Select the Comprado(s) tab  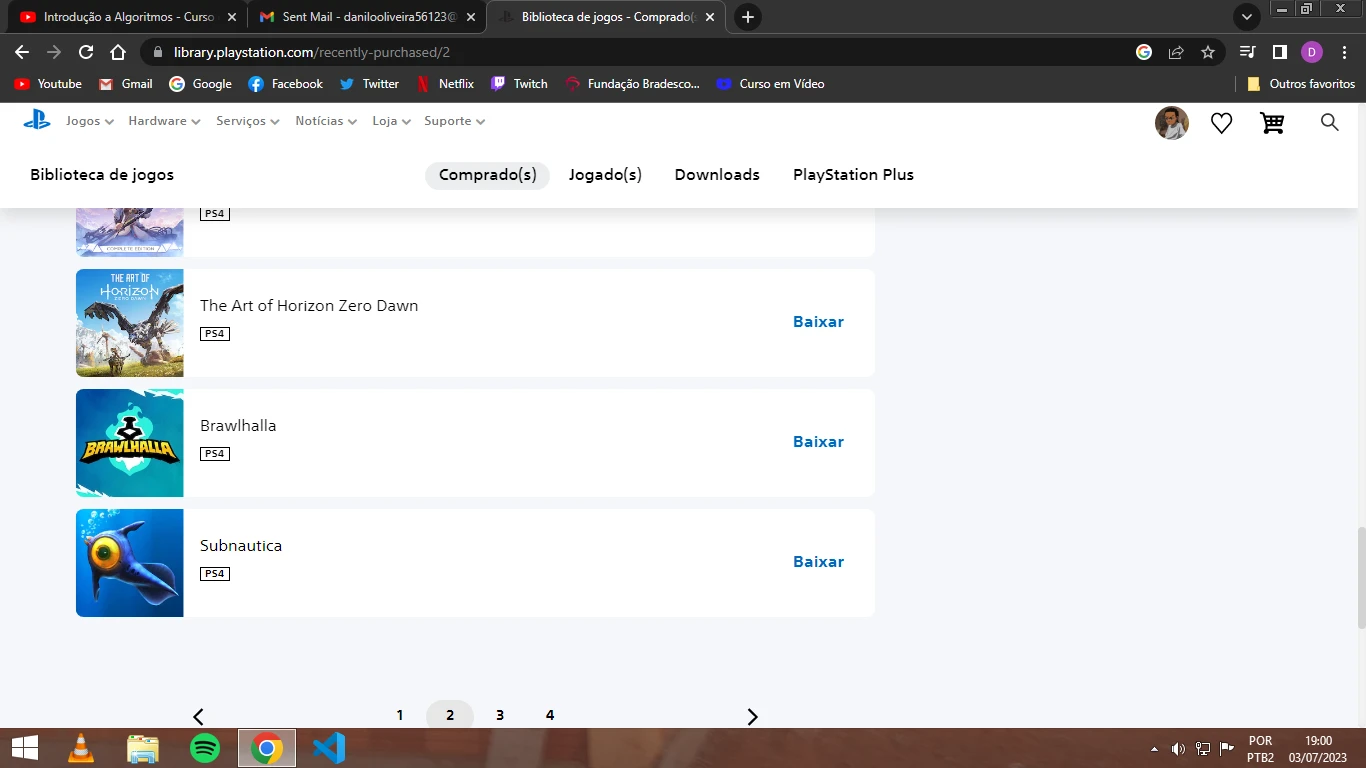(488, 175)
